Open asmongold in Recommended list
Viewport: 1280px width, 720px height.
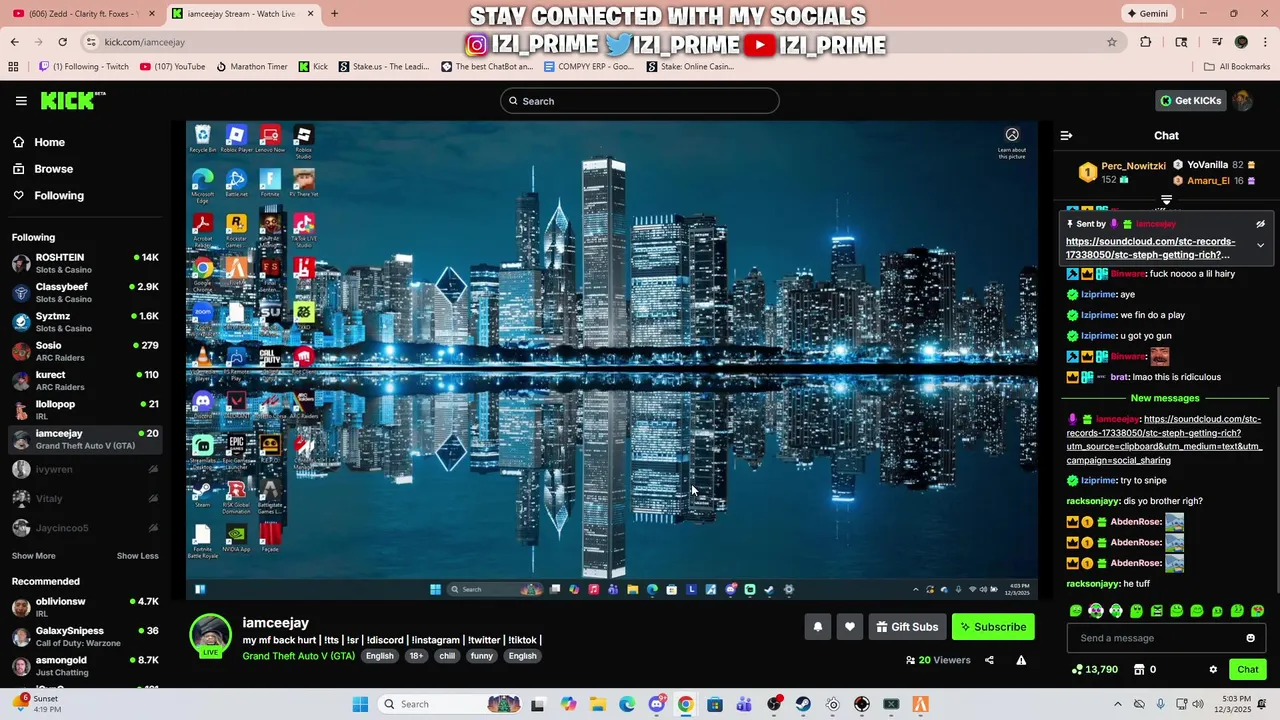(x=85, y=666)
